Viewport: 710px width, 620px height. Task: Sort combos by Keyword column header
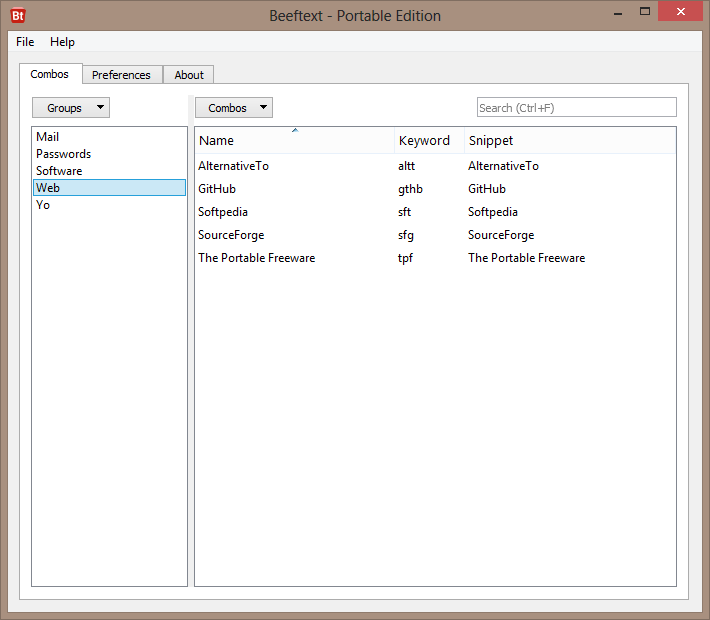tap(424, 141)
